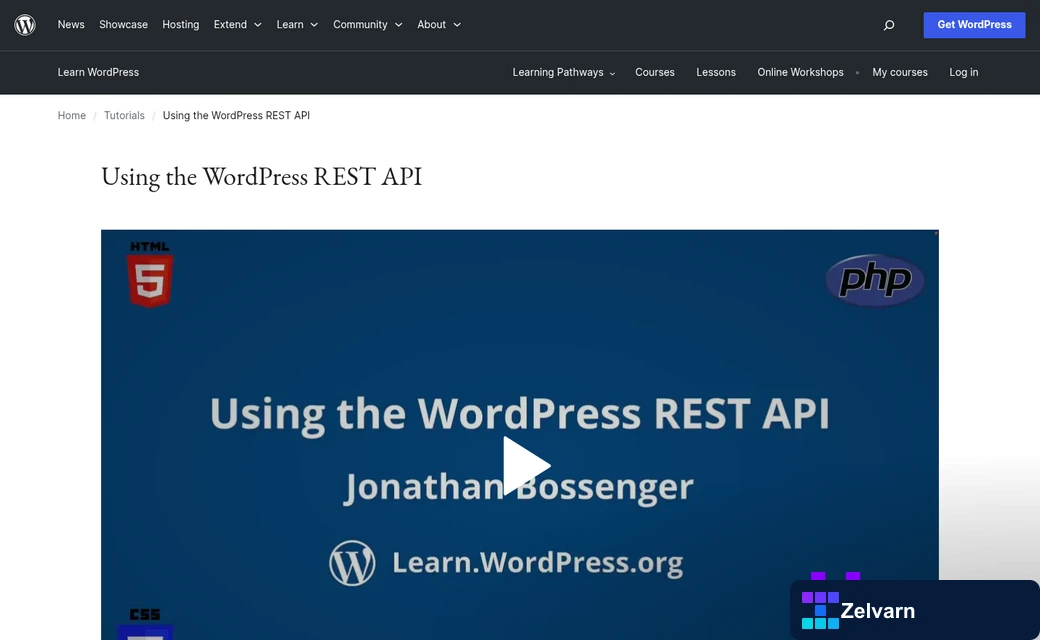Open the Tutorials breadcrumb link
Image resolution: width=1040 pixels, height=640 pixels.
(x=124, y=115)
